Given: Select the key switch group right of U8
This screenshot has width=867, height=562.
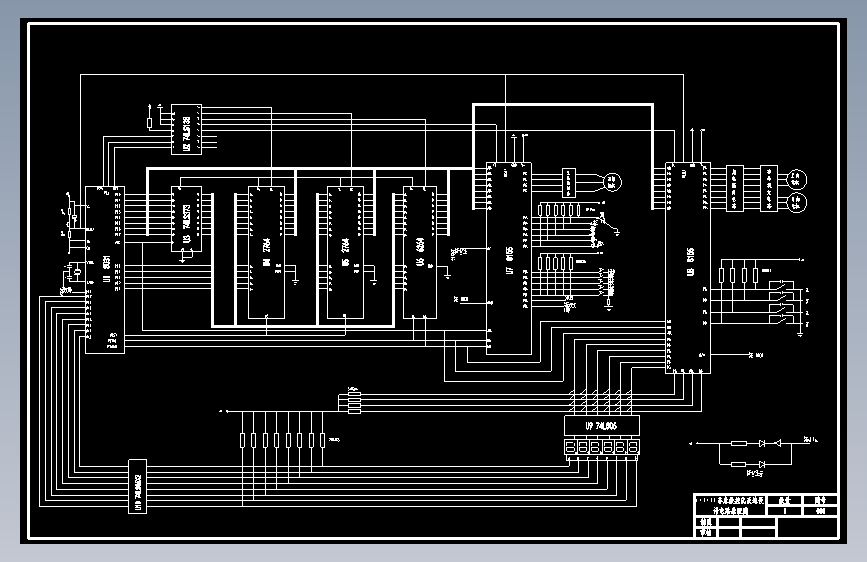Looking at the screenshot, I should point(781,302).
